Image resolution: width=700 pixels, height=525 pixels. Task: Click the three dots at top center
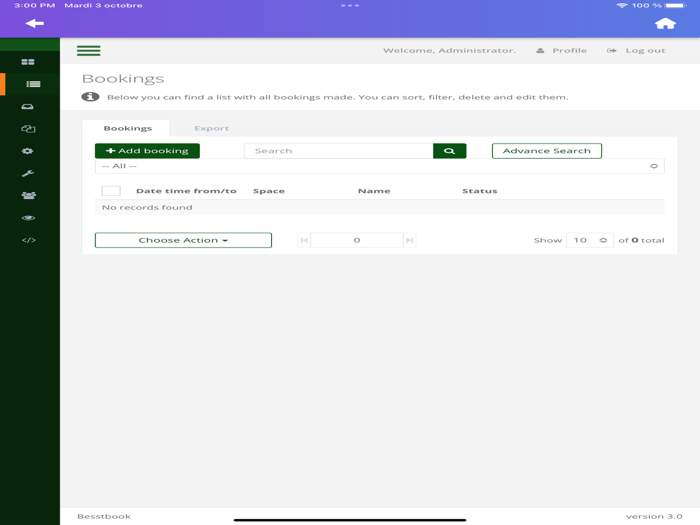tap(350, 5)
